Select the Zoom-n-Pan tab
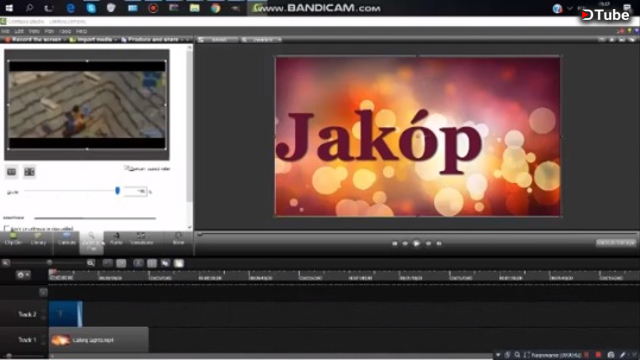This screenshot has height=360, width=640. (91, 242)
